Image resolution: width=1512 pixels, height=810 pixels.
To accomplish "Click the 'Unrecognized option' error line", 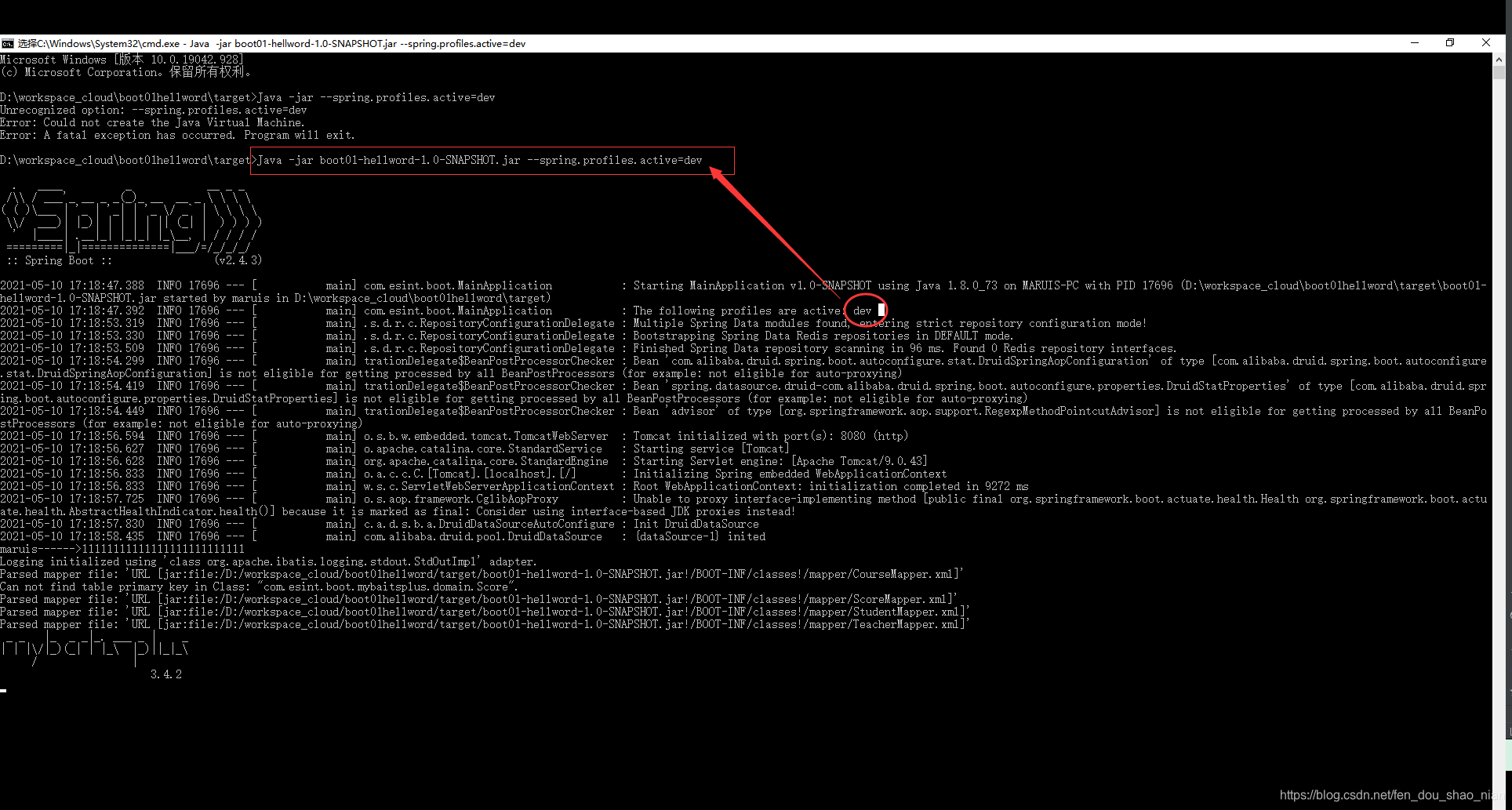I will pos(154,111).
